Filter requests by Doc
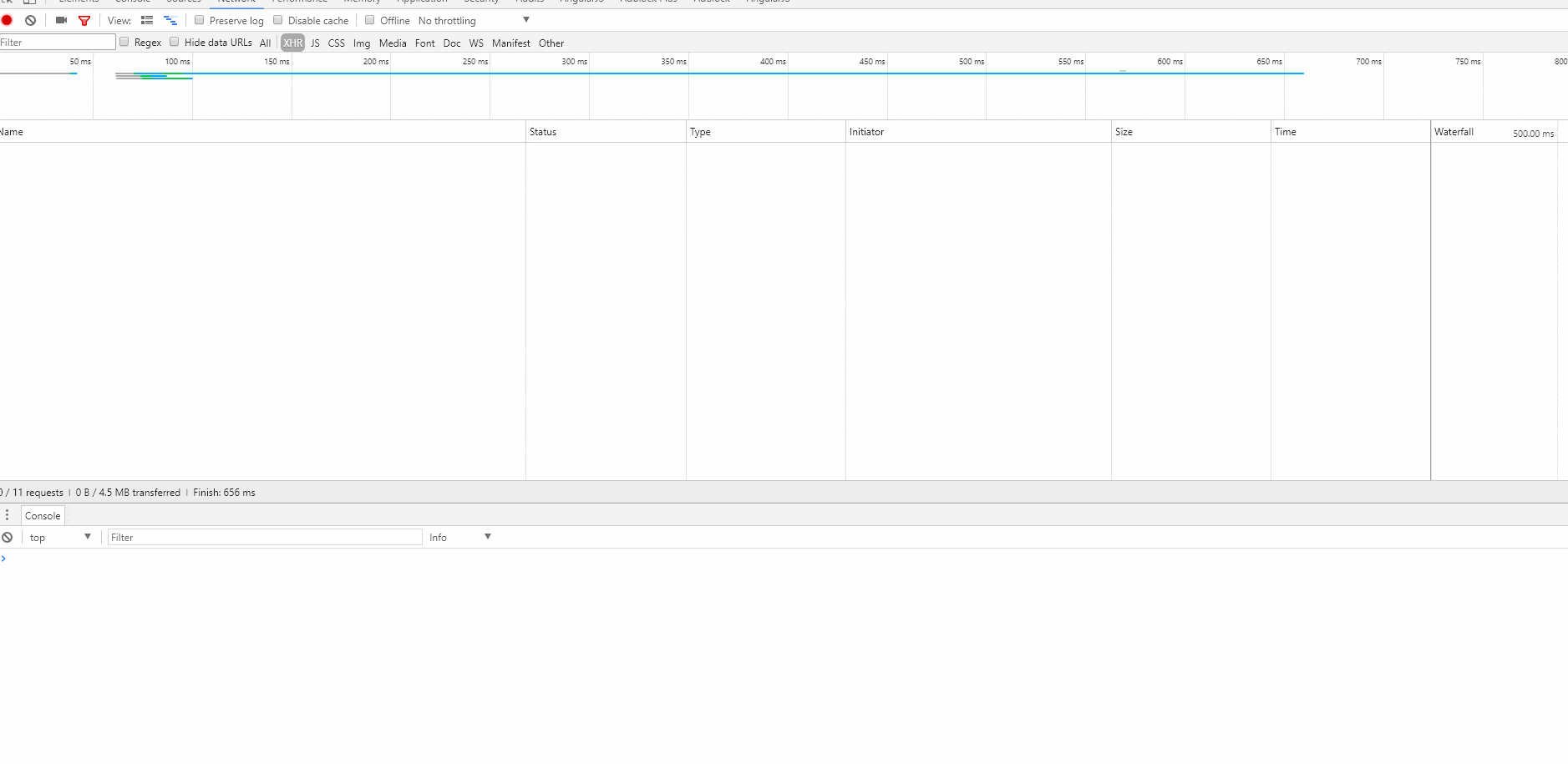This screenshot has height=764, width=1568. click(x=452, y=43)
